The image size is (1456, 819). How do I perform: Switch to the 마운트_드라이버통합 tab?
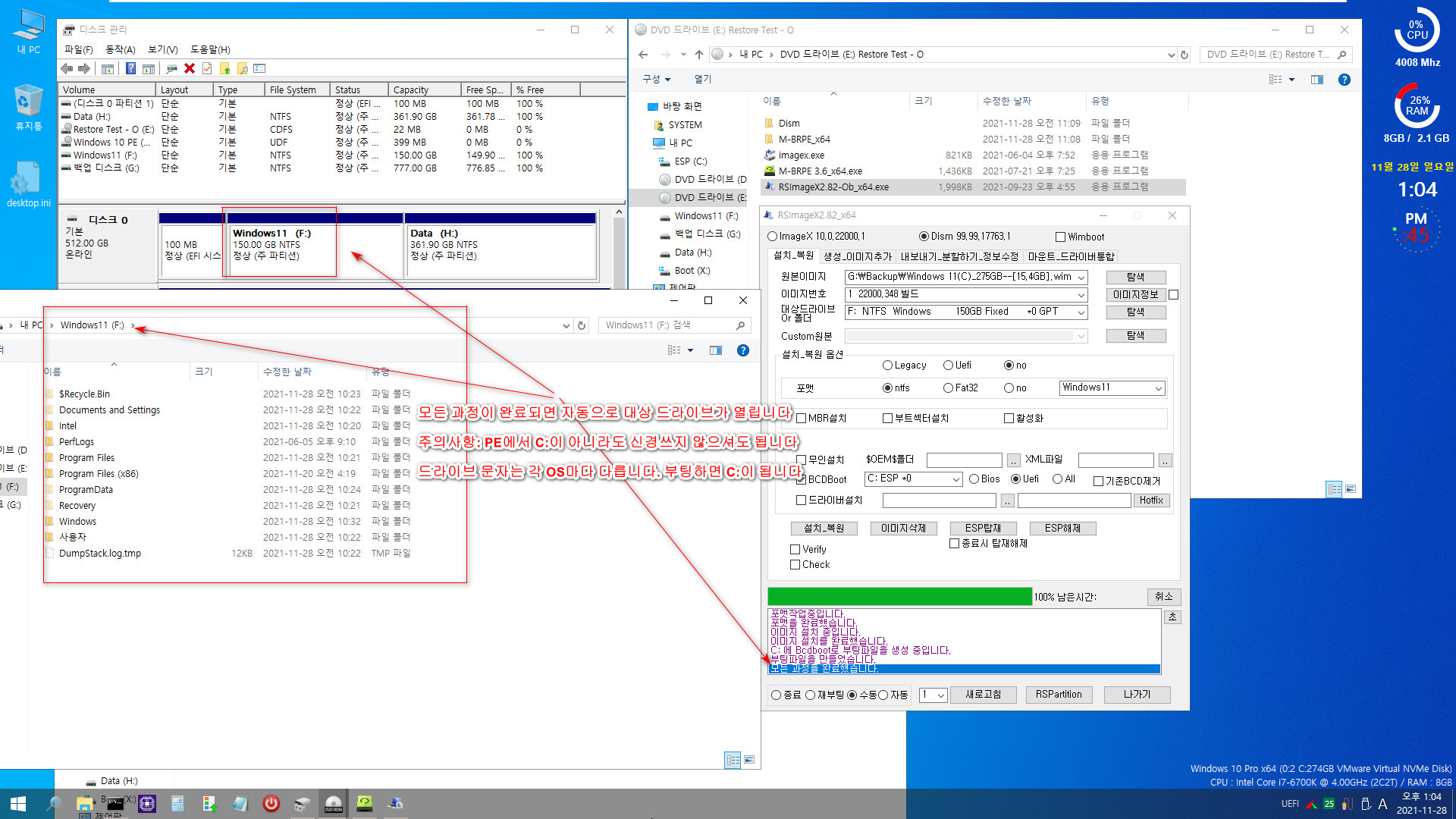tap(1071, 257)
